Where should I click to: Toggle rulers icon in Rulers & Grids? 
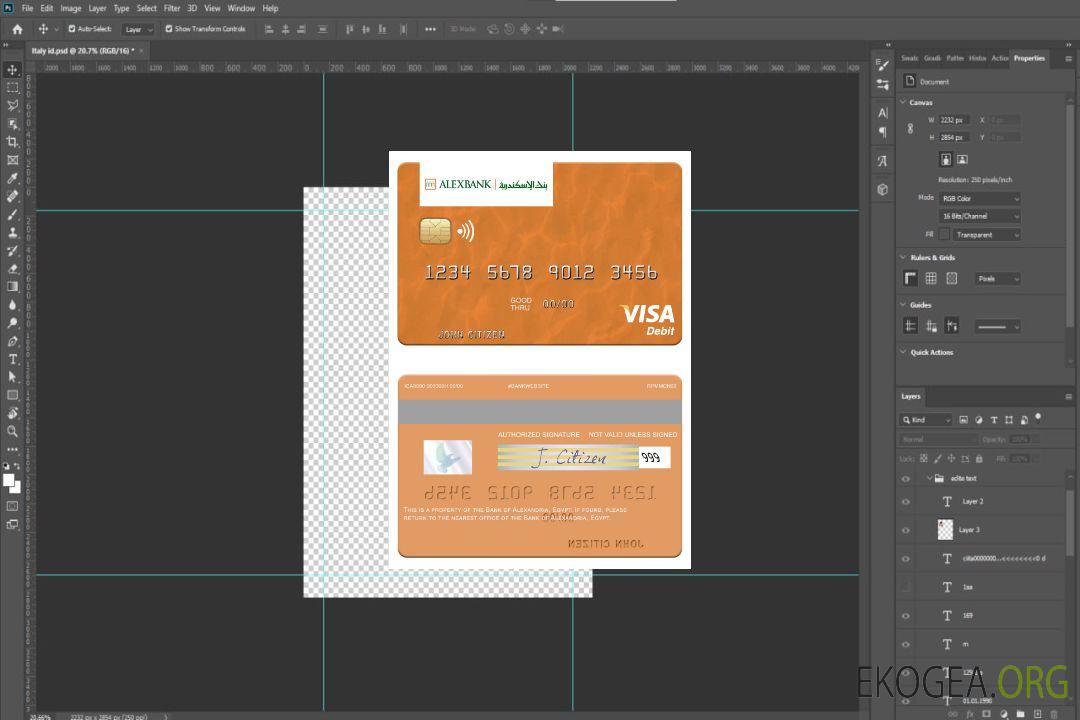coord(910,278)
